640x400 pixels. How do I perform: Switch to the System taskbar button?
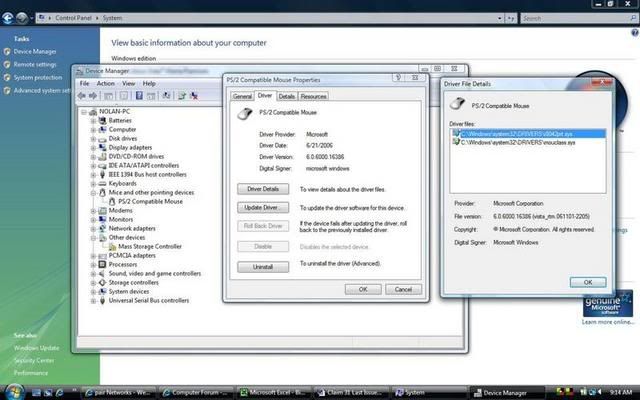(x=430, y=393)
